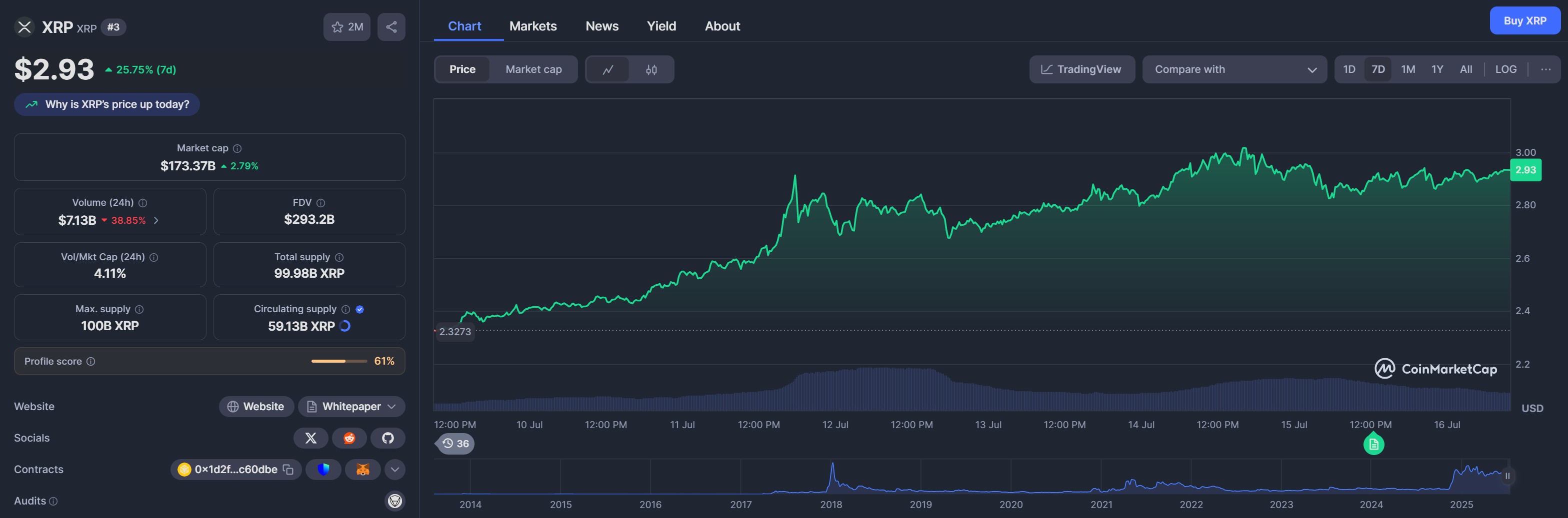Open the more chart options ellipsis

tap(1545, 69)
